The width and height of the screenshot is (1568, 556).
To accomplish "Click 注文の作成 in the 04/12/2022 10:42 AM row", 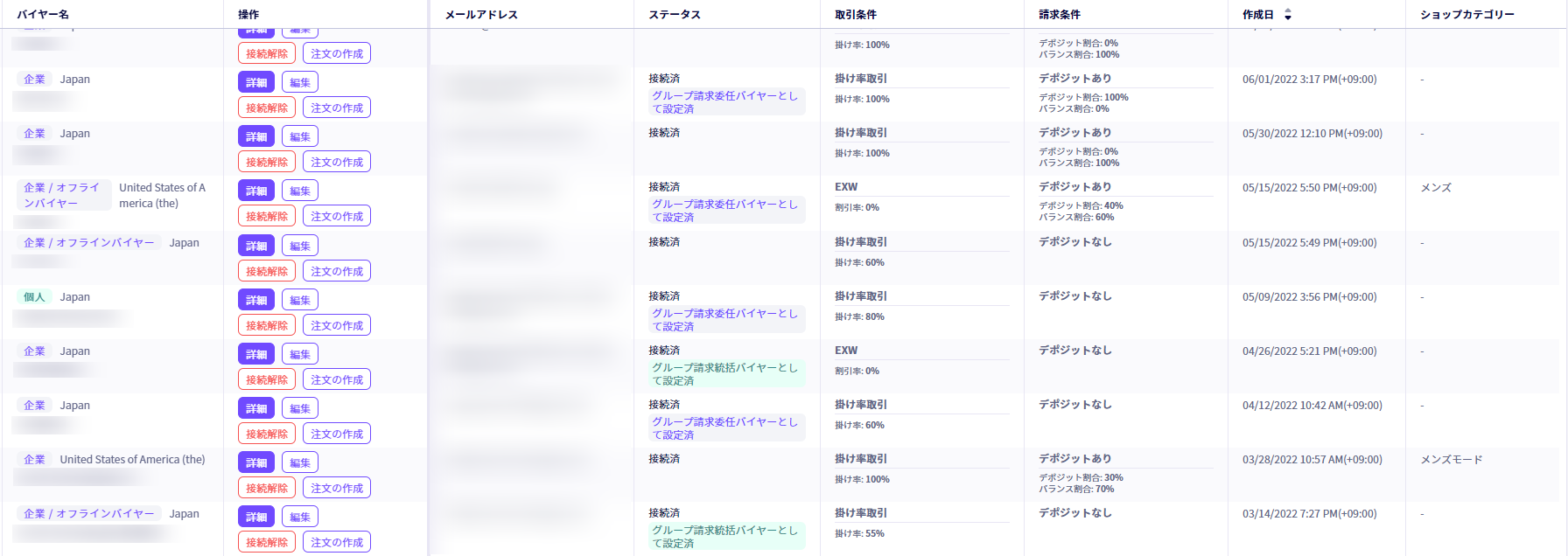I will [337, 434].
